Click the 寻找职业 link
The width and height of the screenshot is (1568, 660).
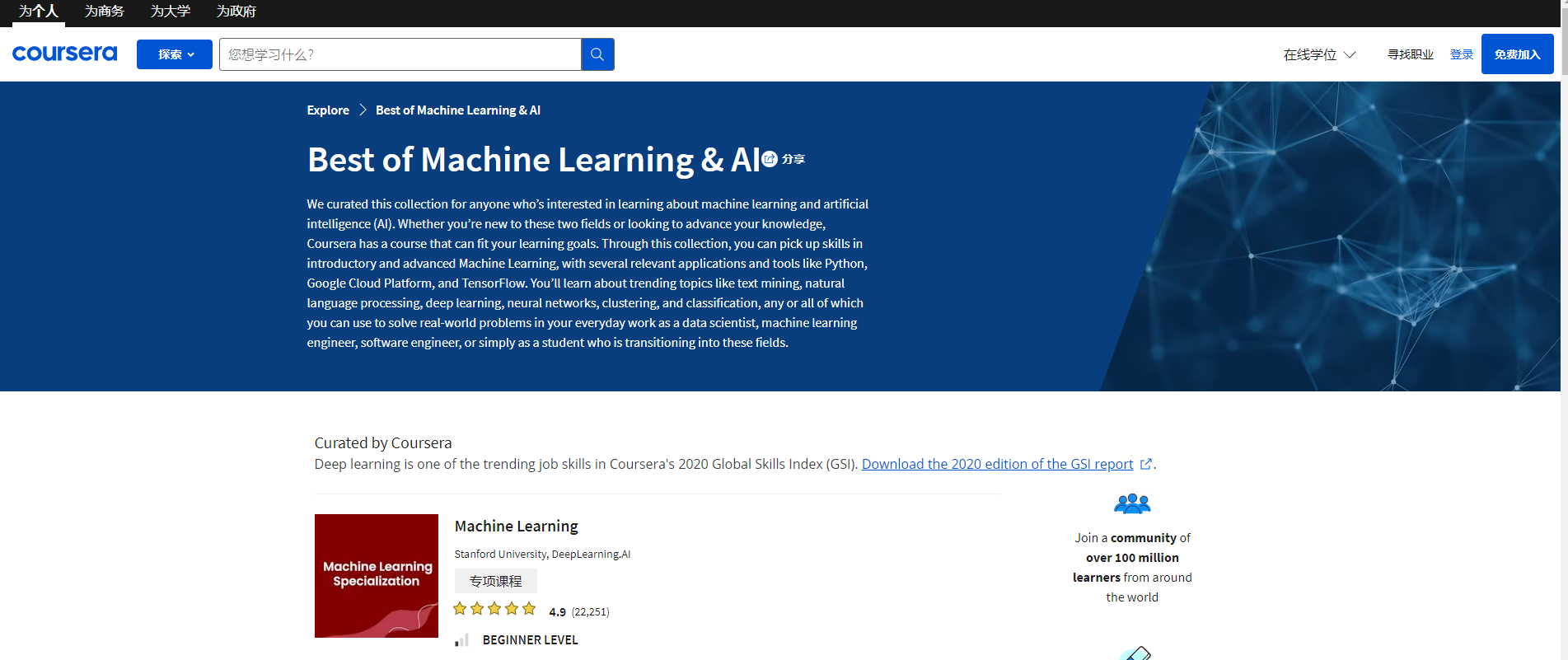click(1411, 54)
